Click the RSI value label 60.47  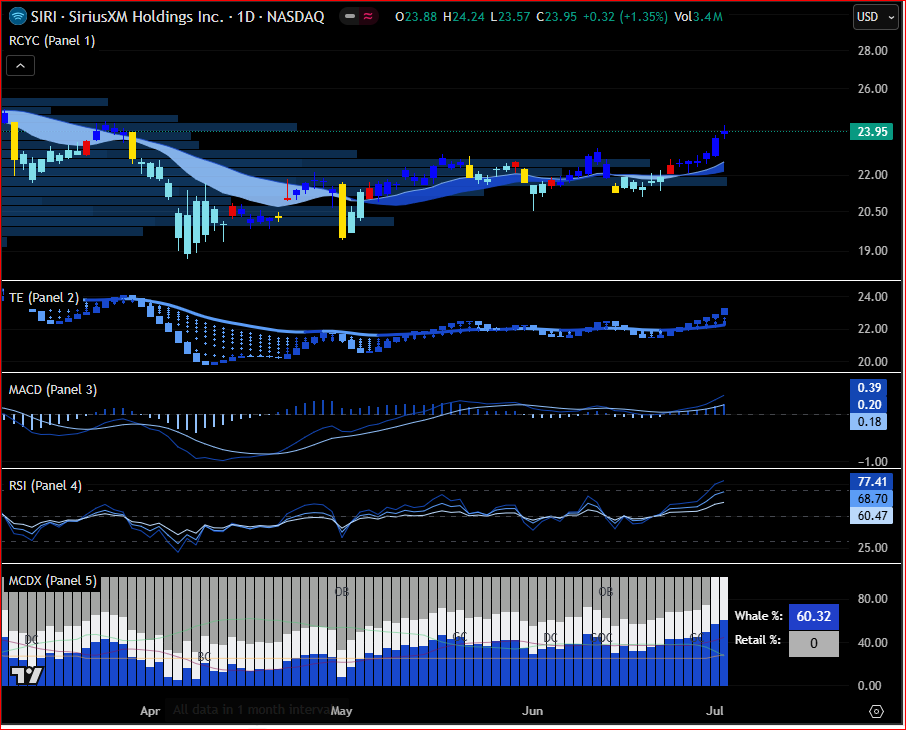pos(871,515)
